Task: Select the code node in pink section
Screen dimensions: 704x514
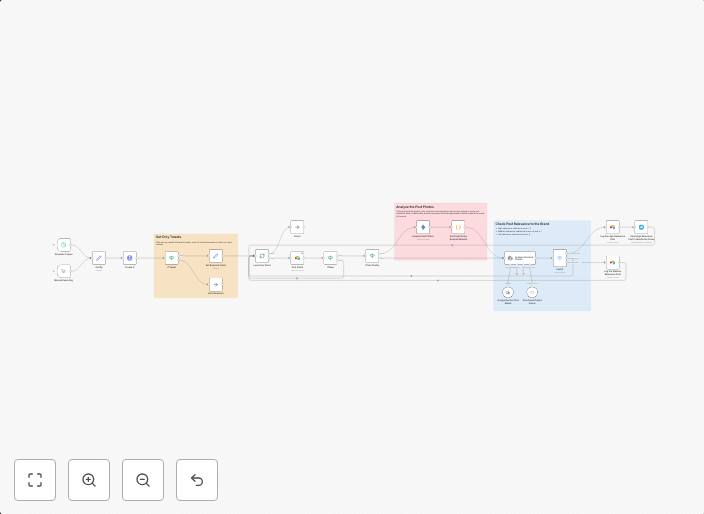Action: coord(458,228)
